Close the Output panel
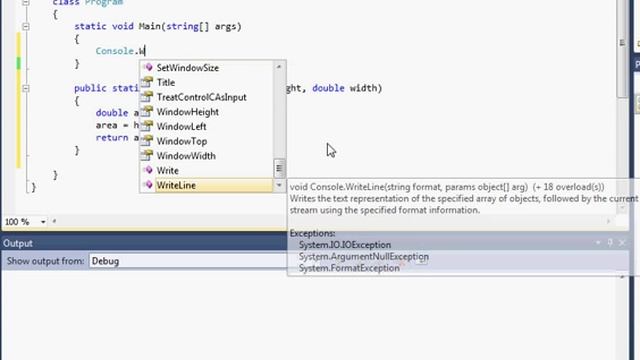Screen dimensions: 640x360 click(622, 243)
